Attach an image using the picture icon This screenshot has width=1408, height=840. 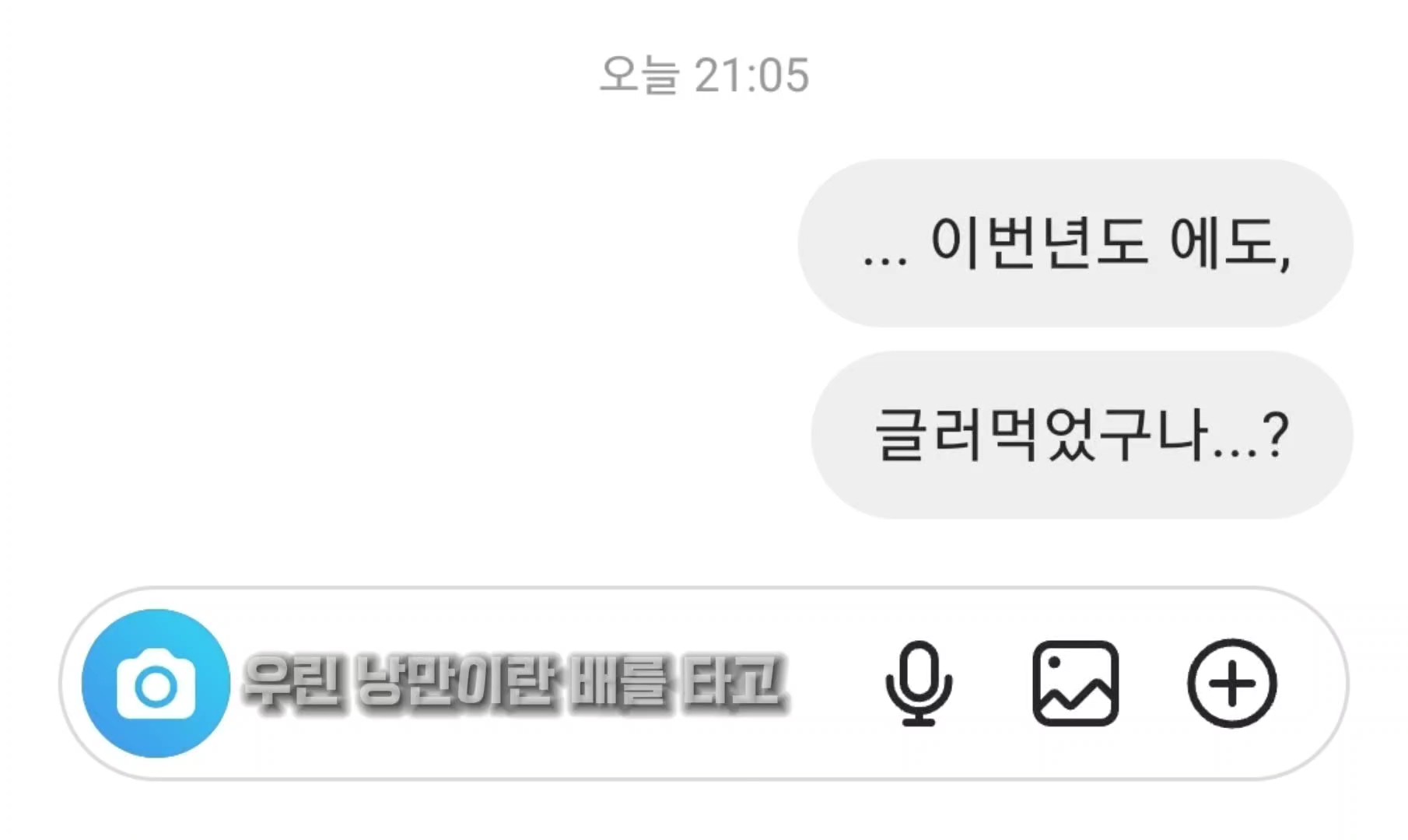click(1076, 684)
